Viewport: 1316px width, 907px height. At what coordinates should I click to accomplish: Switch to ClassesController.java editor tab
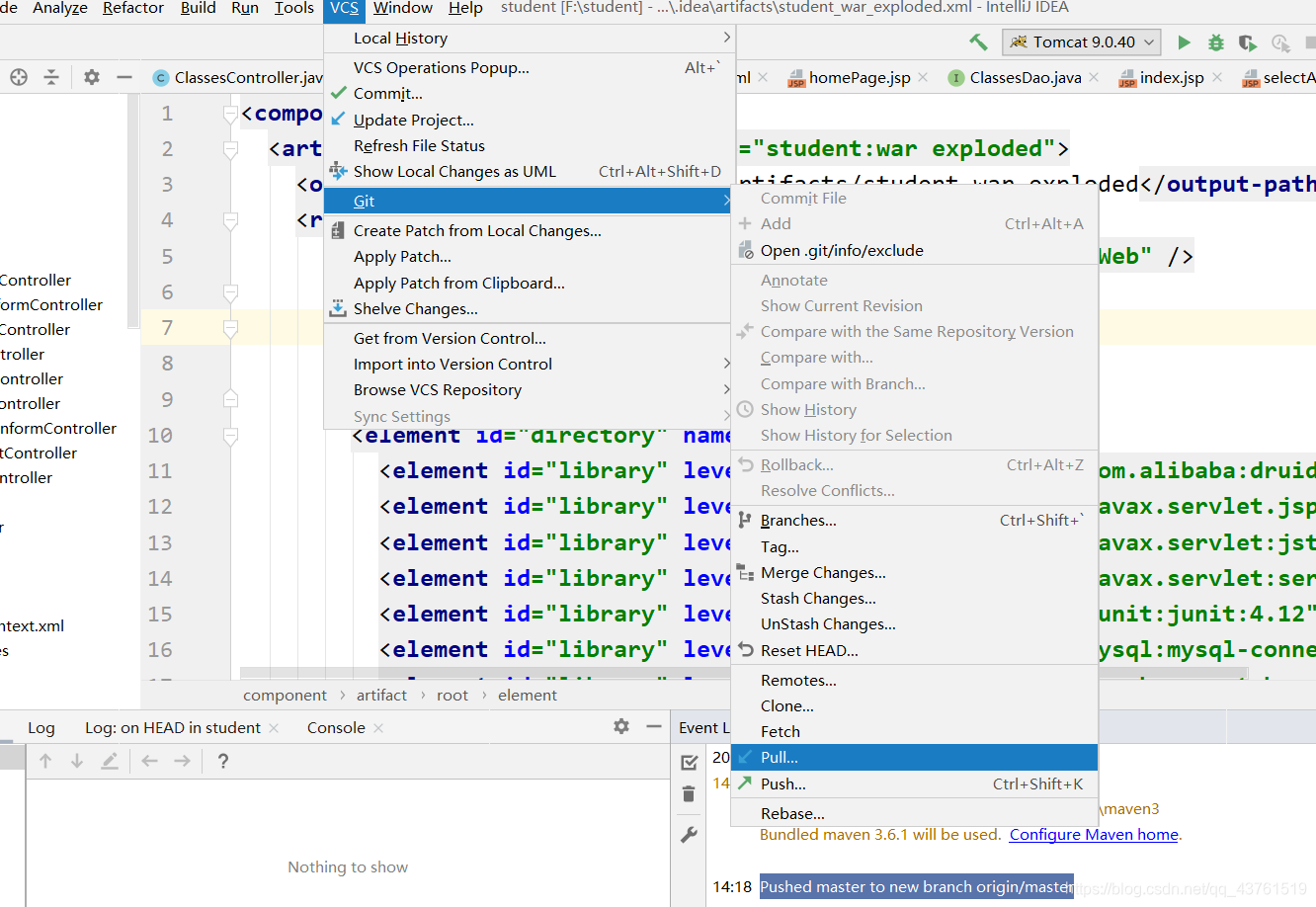pos(237,77)
